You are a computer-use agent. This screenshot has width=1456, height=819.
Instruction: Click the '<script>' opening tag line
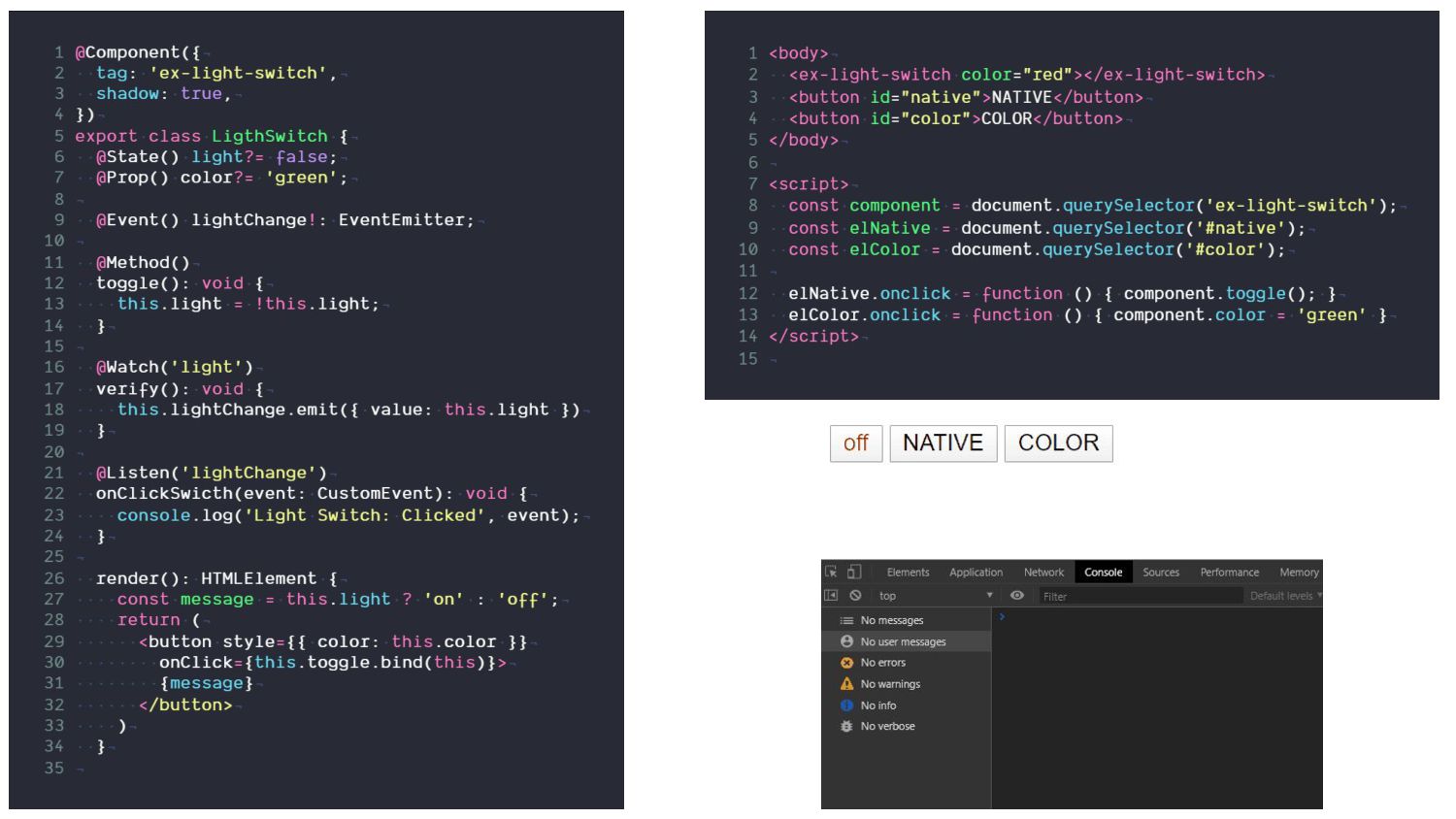coord(809,184)
